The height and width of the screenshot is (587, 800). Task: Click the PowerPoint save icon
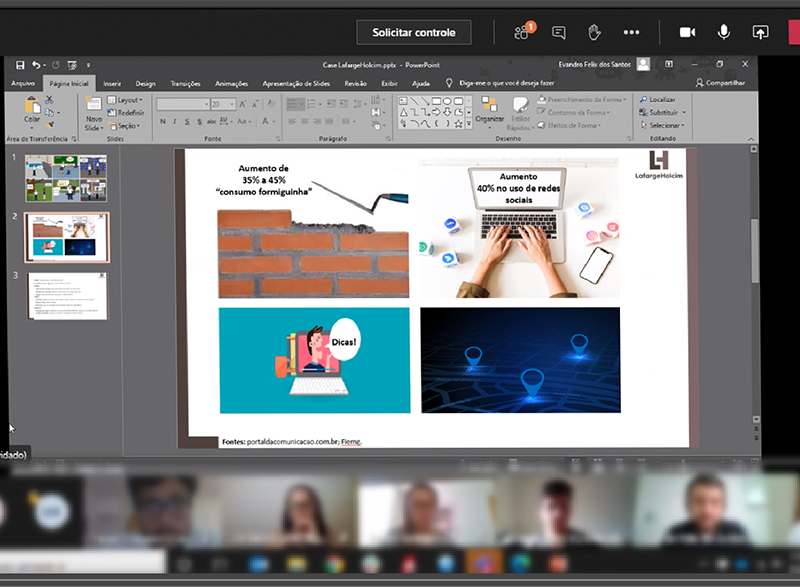pos(20,65)
